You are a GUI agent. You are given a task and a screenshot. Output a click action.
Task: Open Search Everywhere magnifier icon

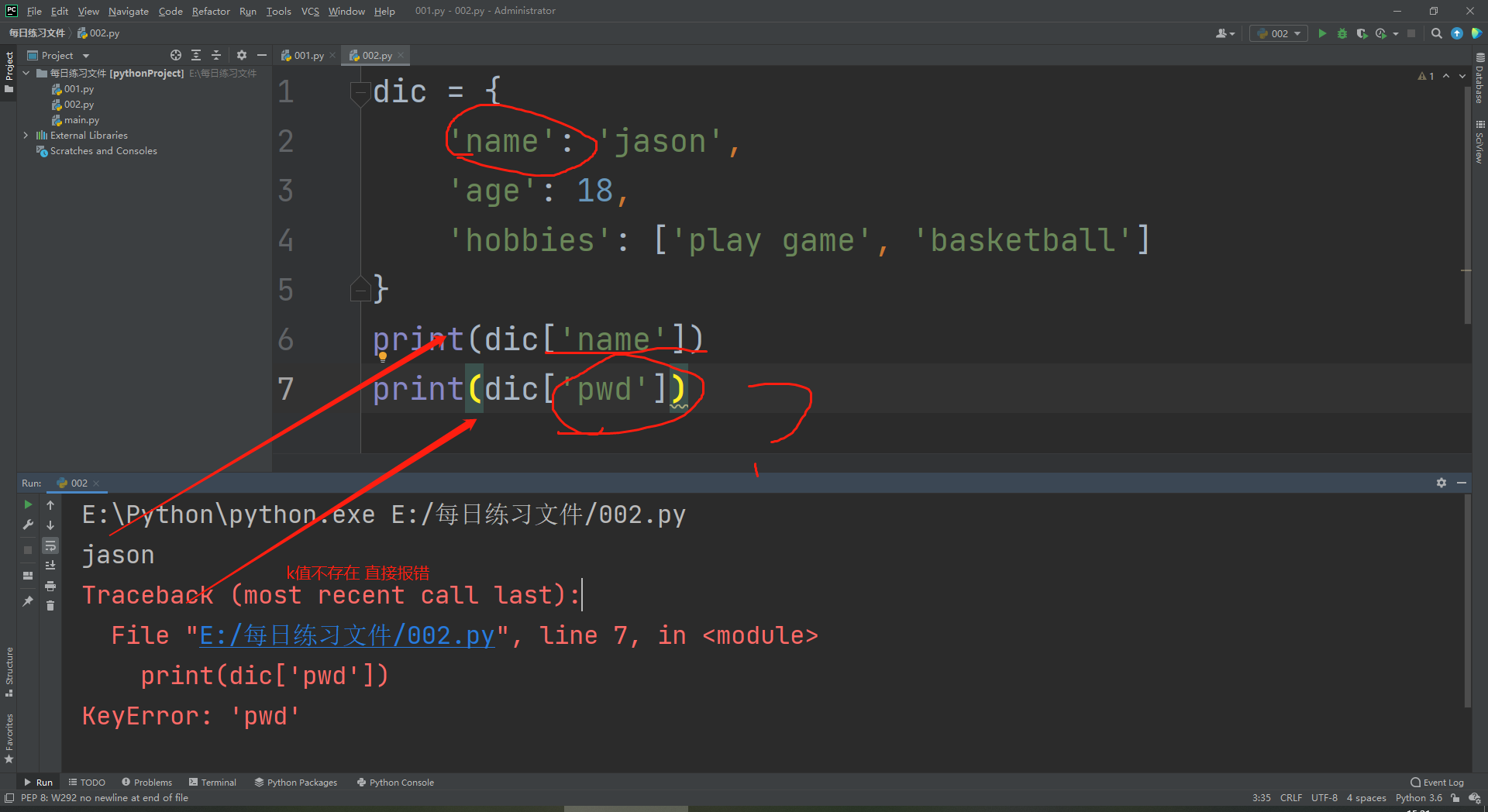(x=1437, y=33)
